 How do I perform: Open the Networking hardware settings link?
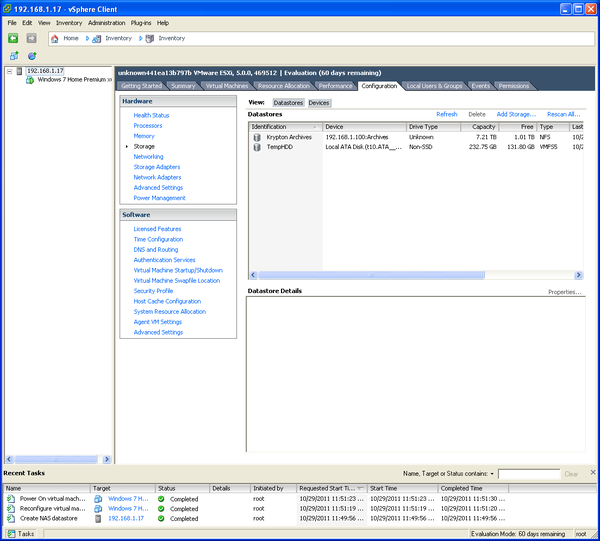click(x=148, y=157)
